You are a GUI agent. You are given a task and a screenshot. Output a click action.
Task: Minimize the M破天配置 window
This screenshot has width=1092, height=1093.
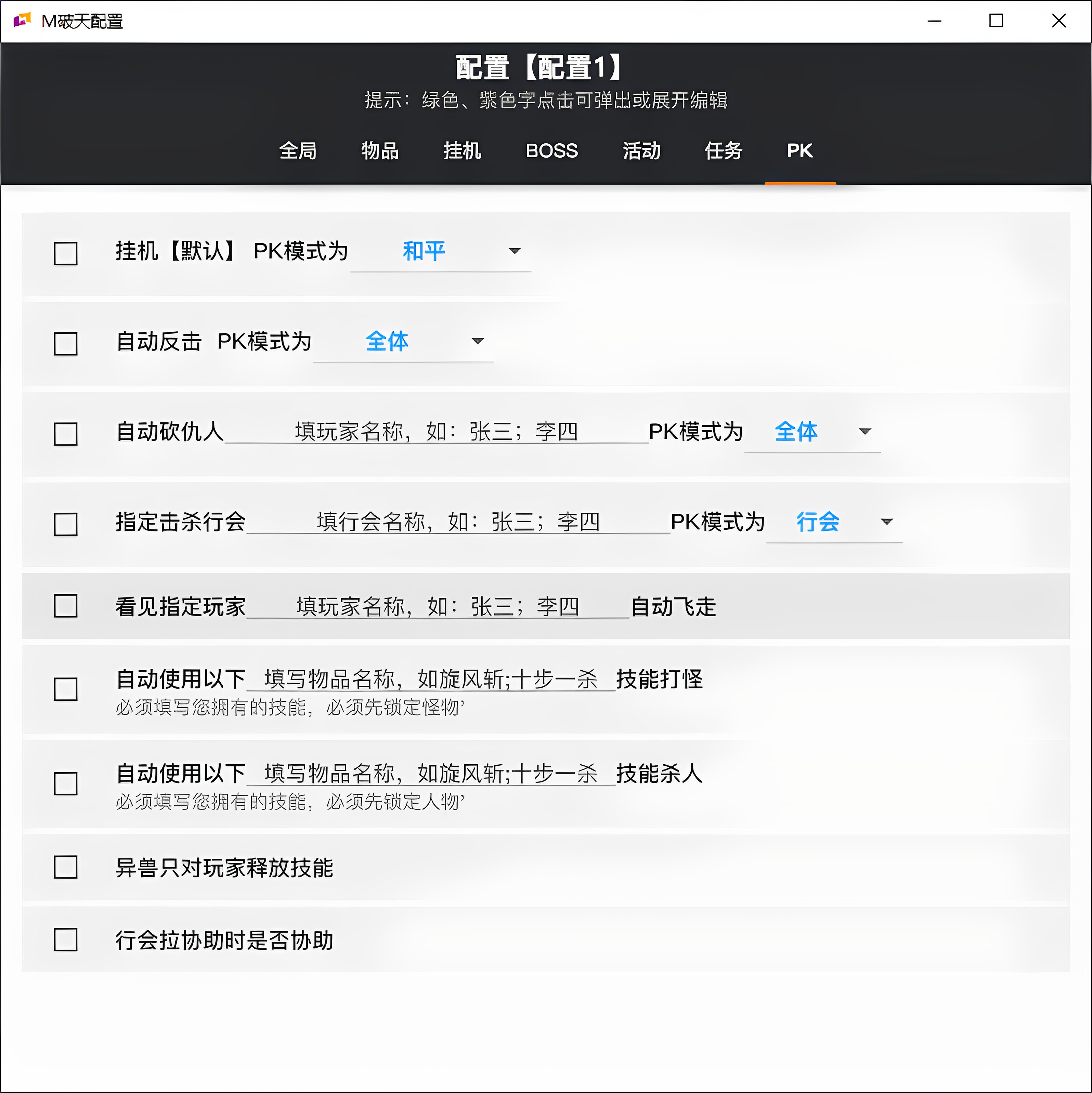935,21
